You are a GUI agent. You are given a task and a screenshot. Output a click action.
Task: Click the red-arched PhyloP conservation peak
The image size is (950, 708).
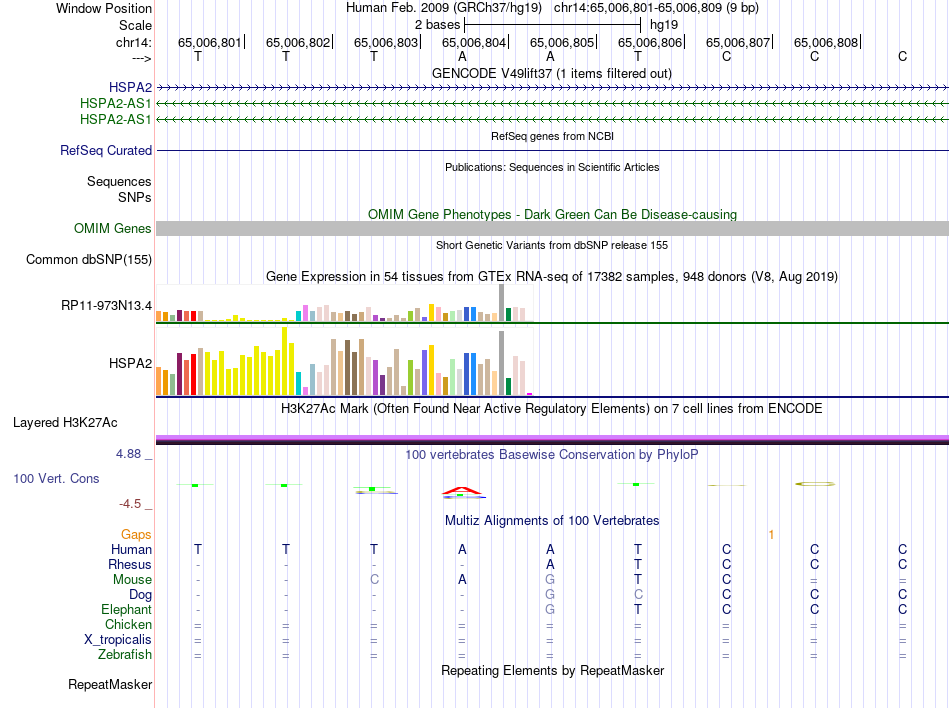[463, 491]
